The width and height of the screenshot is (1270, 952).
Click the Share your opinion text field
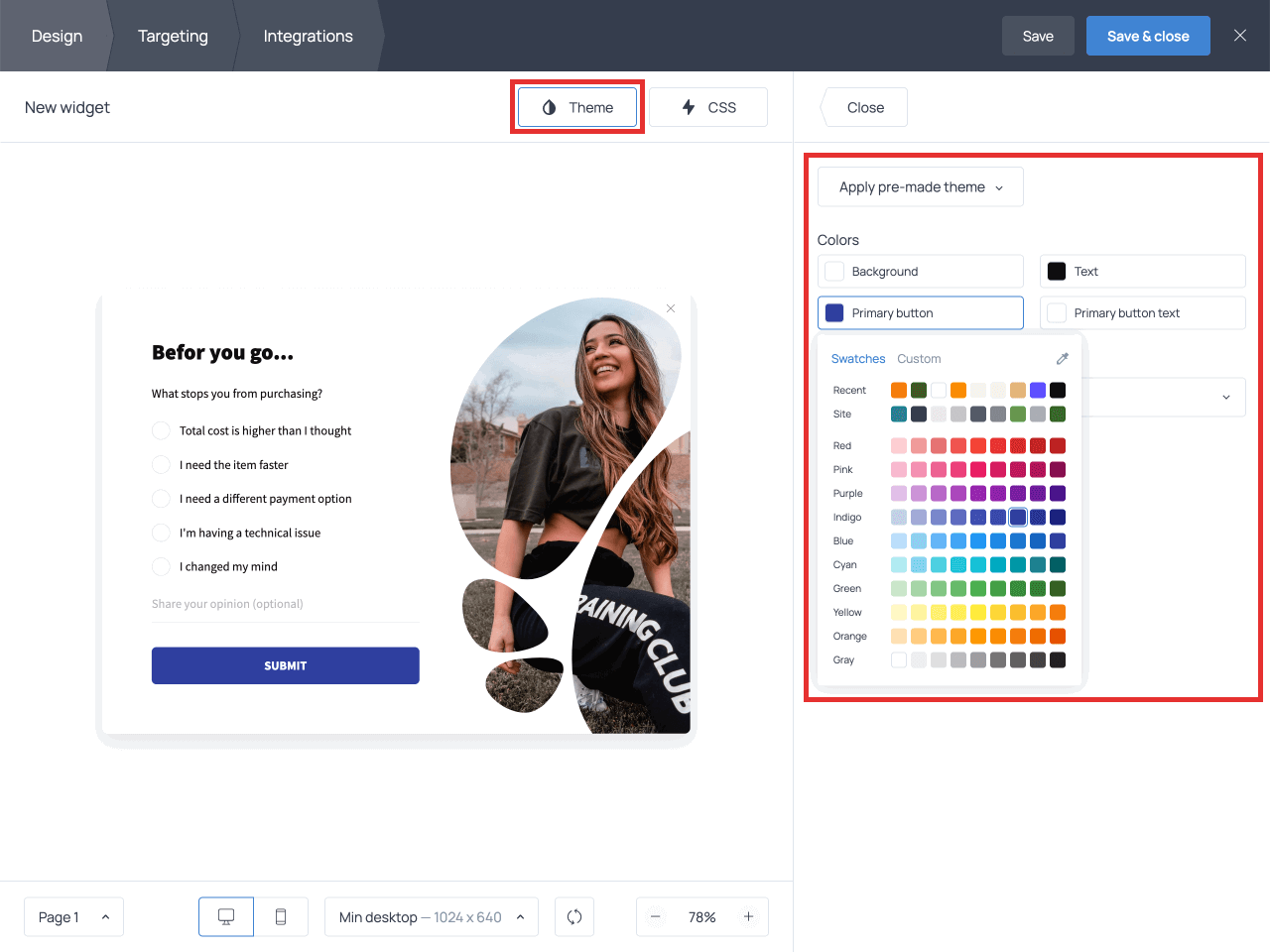(x=285, y=604)
